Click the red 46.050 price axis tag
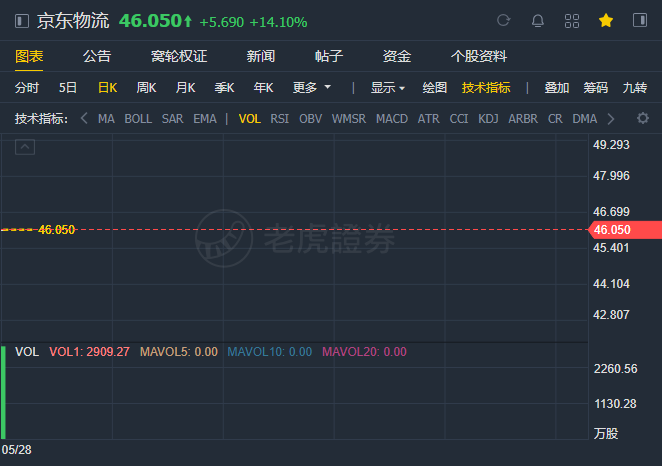 click(x=625, y=230)
